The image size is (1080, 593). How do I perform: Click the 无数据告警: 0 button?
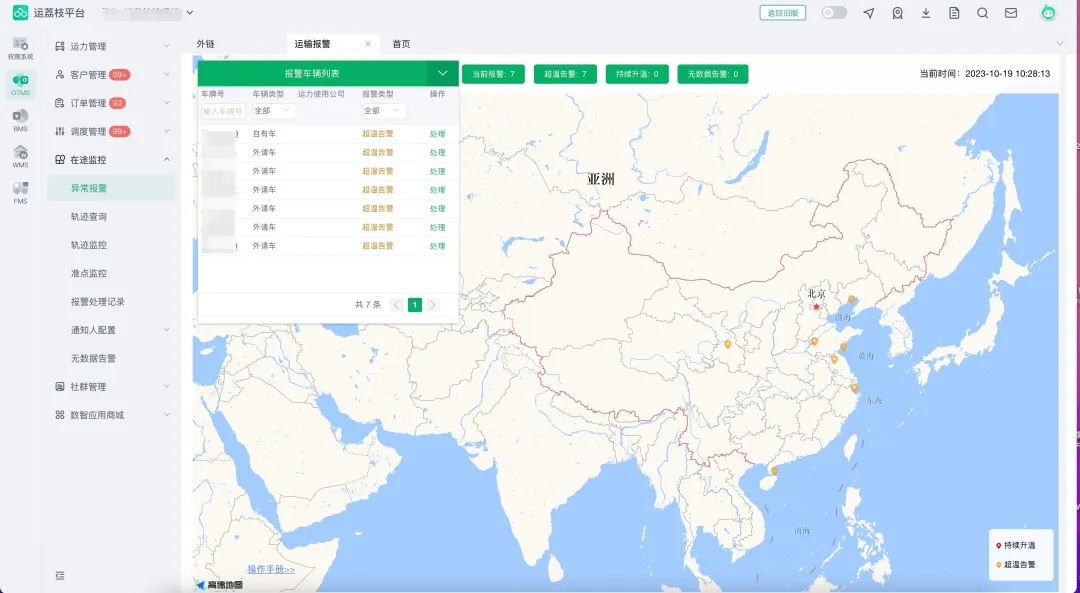pyautogui.click(x=713, y=74)
